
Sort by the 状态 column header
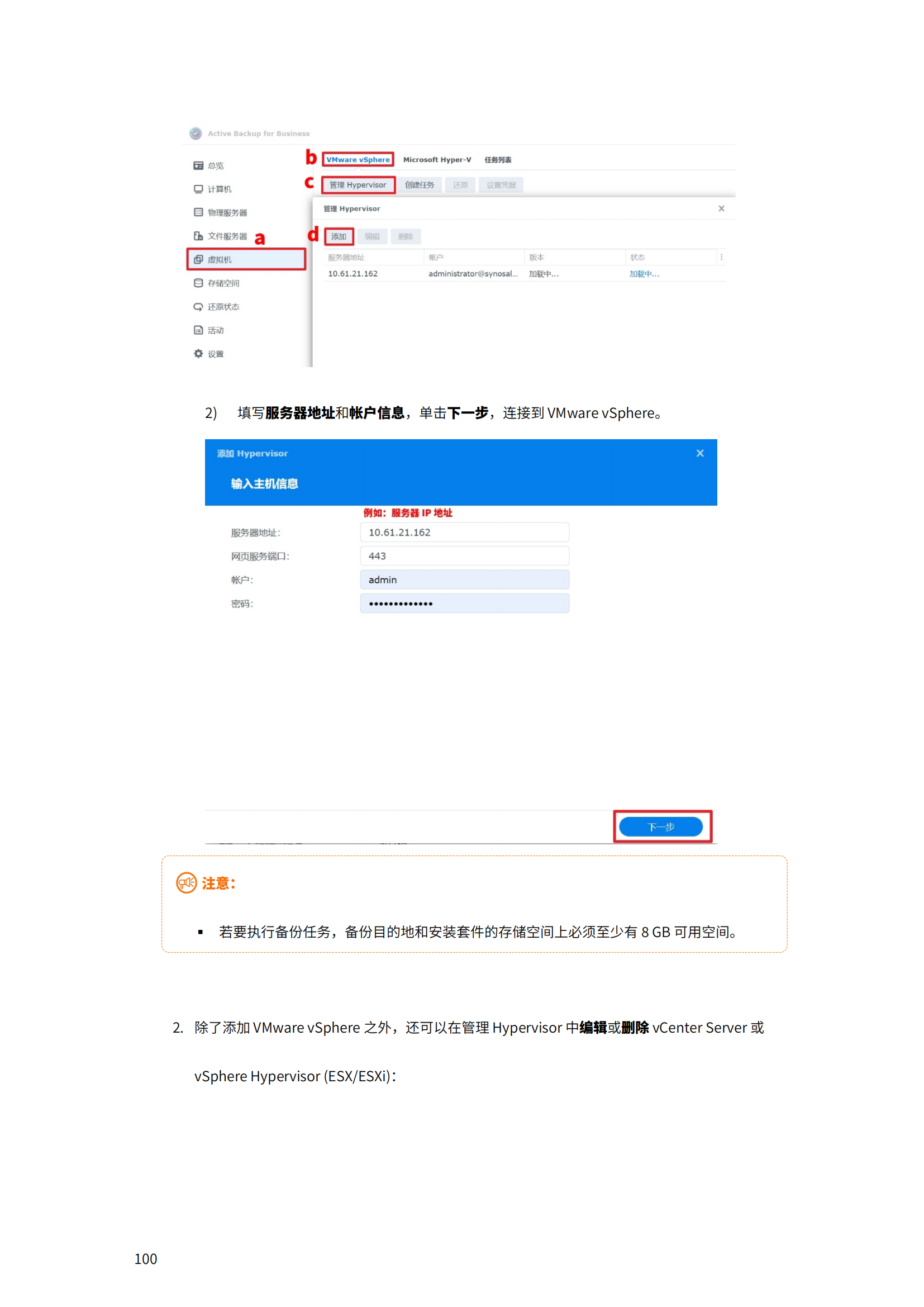point(670,257)
